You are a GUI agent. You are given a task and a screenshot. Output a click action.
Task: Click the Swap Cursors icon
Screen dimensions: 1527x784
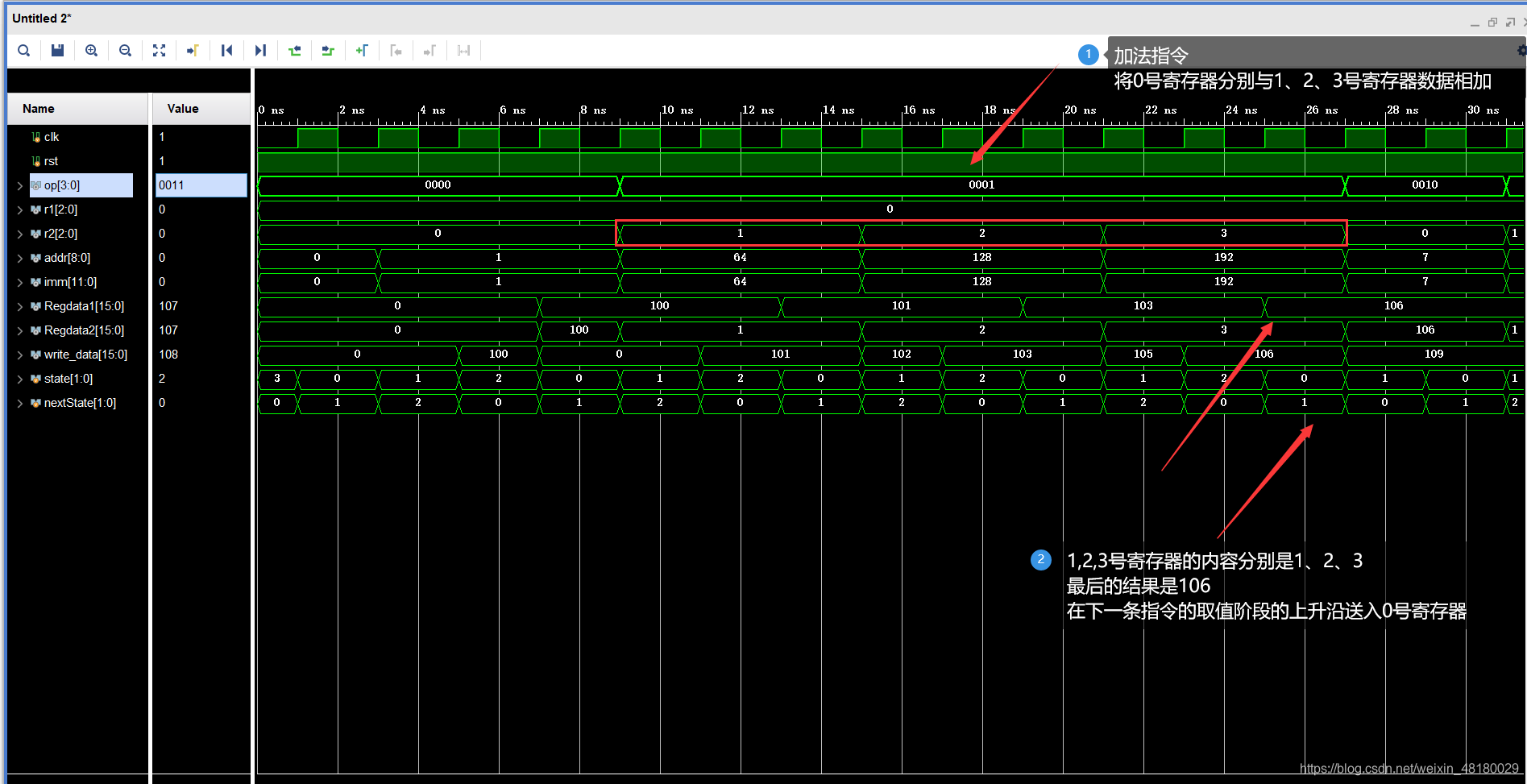click(463, 51)
